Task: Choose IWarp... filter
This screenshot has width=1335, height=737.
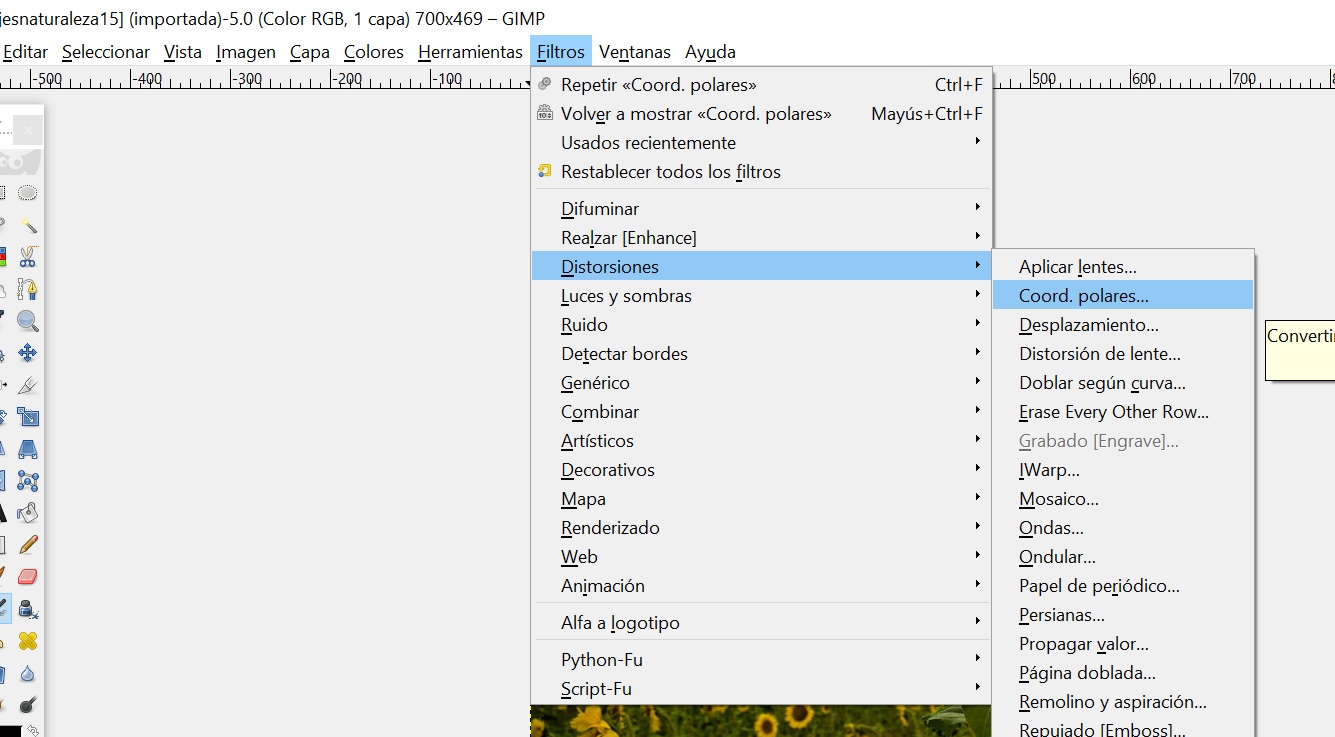Action: 1123,469
